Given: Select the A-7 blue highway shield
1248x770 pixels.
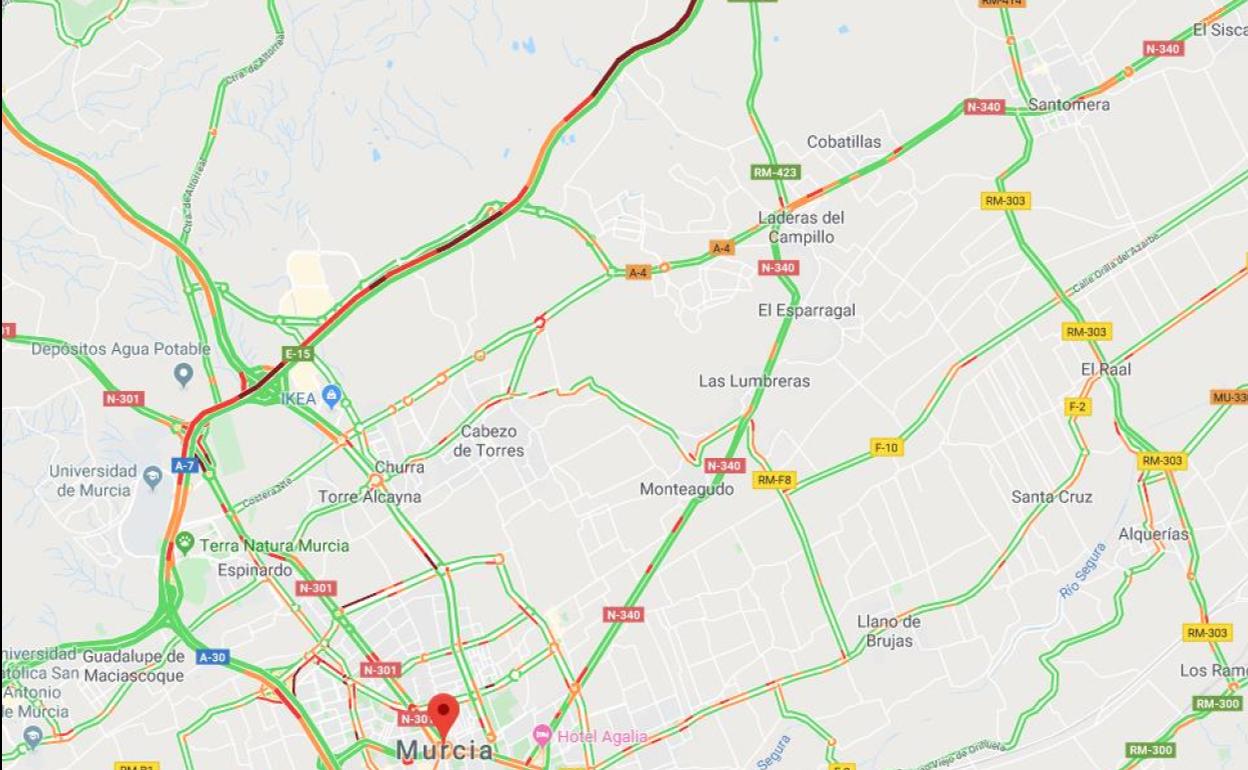Looking at the screenshot, I should [185, 465].
